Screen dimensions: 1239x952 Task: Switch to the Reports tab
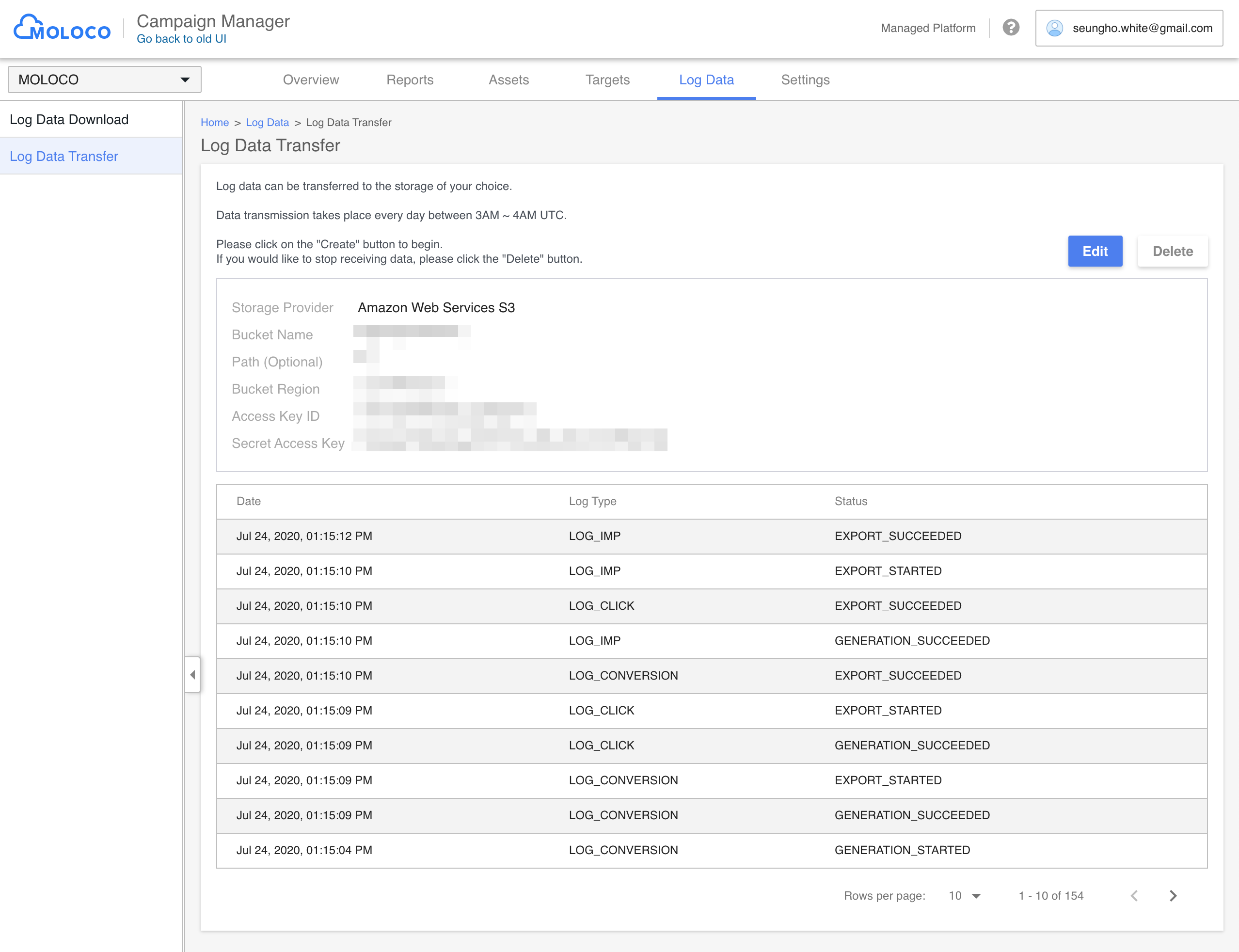pos(410,80)
